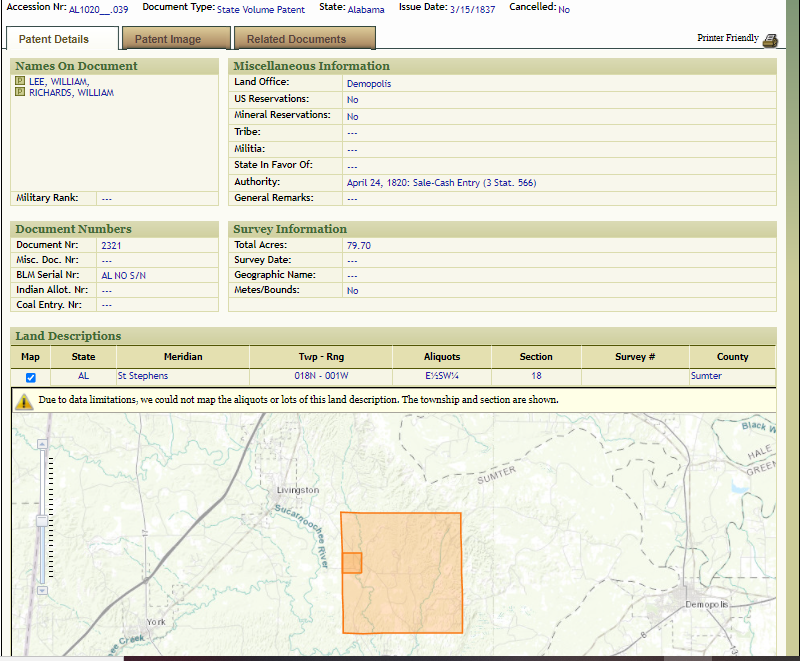Open the RICHARDS, WILLIAM name link
The image size is (800, 661).
(71, 92)
